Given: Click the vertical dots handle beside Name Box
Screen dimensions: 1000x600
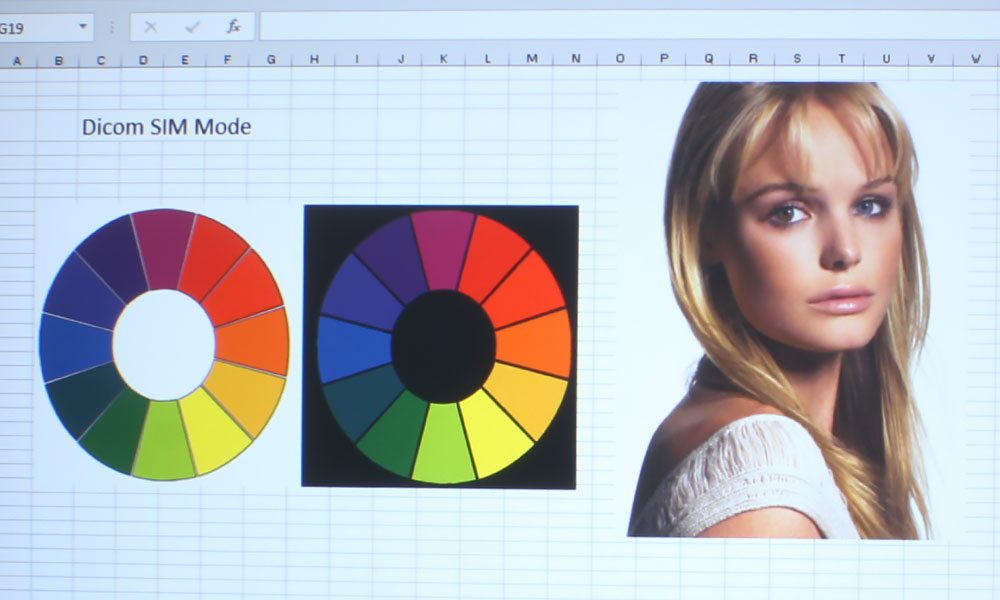Looking at the screenshot, I should [111, 27].
